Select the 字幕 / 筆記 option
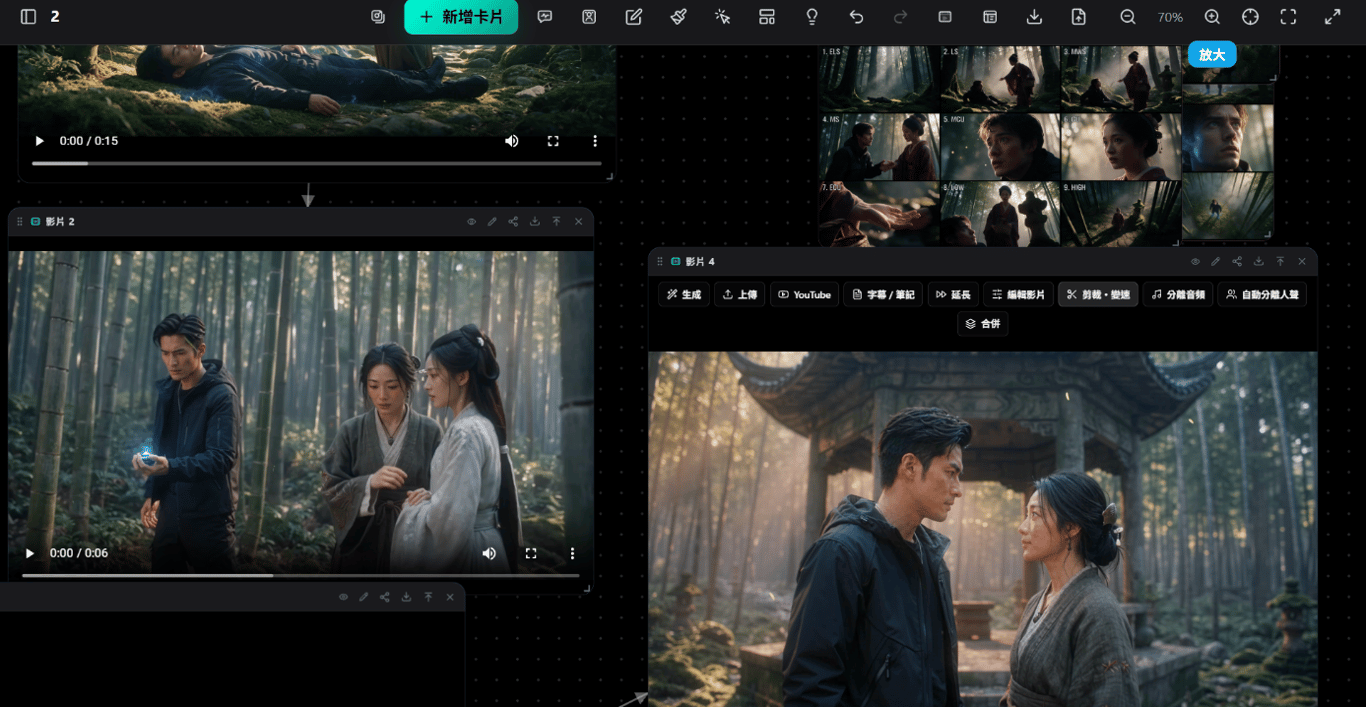Viewport: 1366px width, 707px height. [883, 295]
